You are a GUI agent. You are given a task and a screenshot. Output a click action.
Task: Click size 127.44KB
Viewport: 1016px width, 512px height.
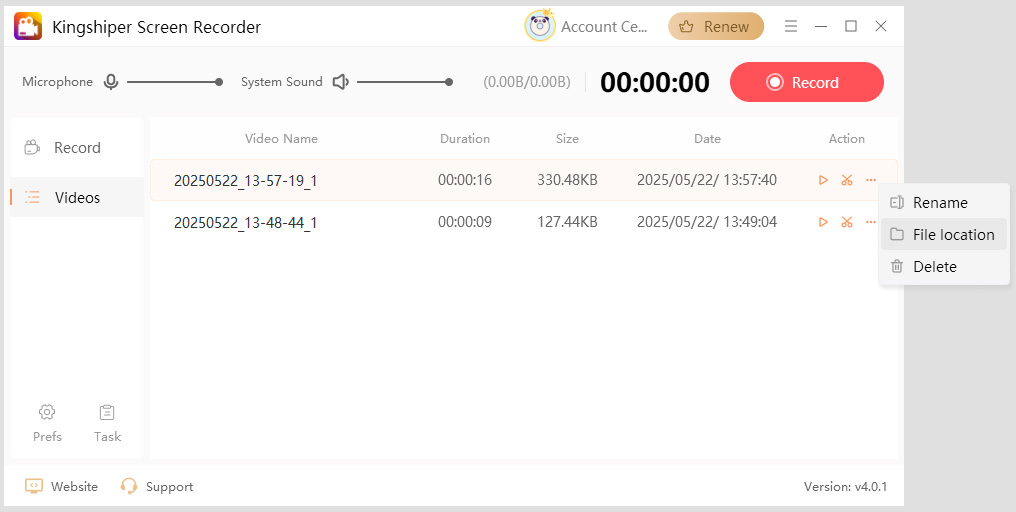point(567,222)
